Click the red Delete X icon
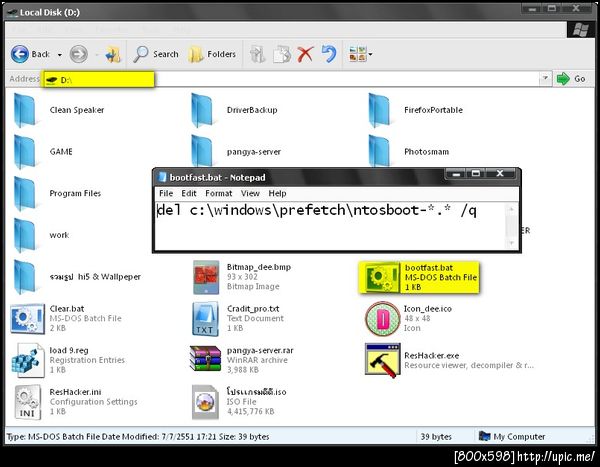 pyautogui.click(x=305, y=54)
